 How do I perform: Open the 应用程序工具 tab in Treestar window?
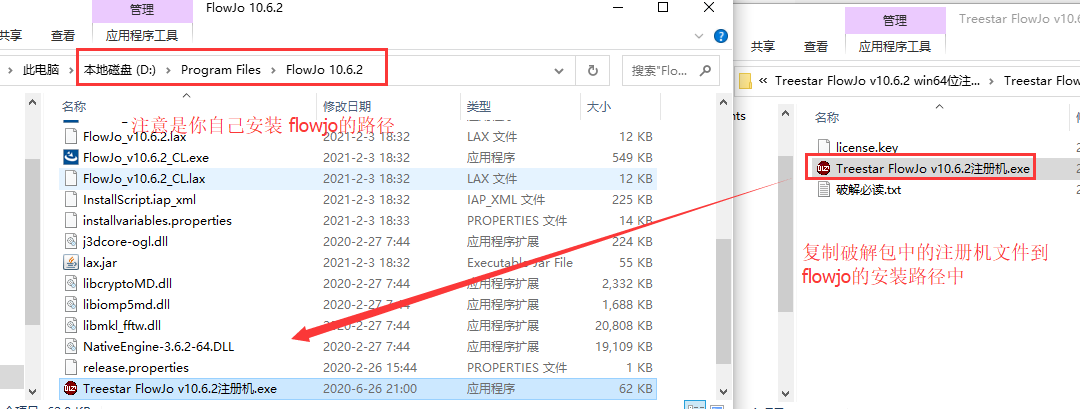(895, 46)
